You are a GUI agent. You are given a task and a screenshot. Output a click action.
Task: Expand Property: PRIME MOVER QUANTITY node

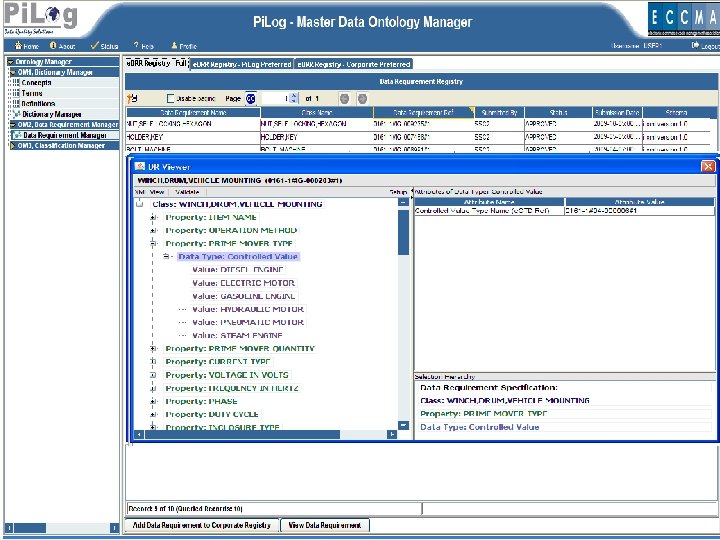tap(153, 349)
